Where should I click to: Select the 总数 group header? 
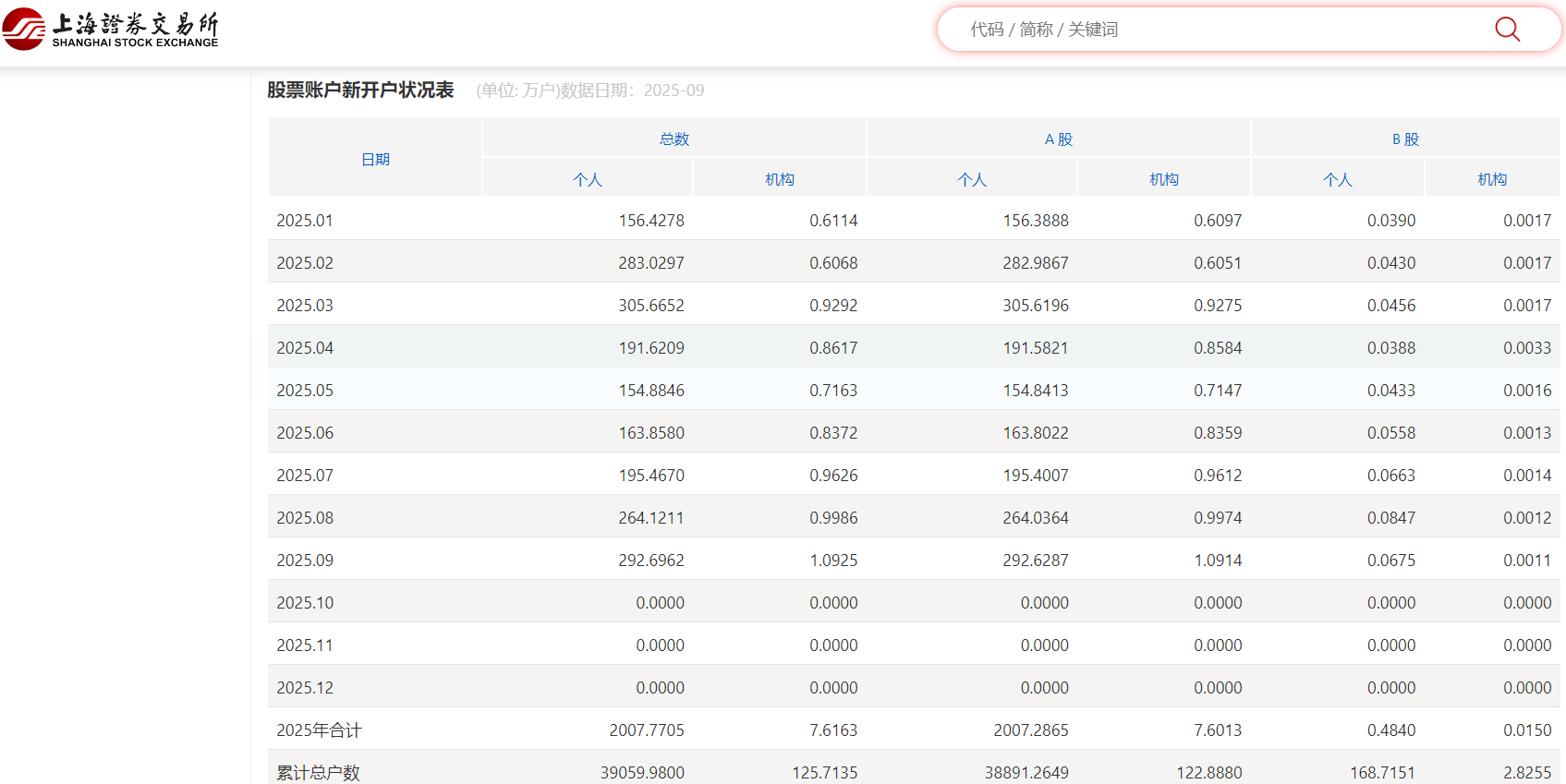coord(674,139)
